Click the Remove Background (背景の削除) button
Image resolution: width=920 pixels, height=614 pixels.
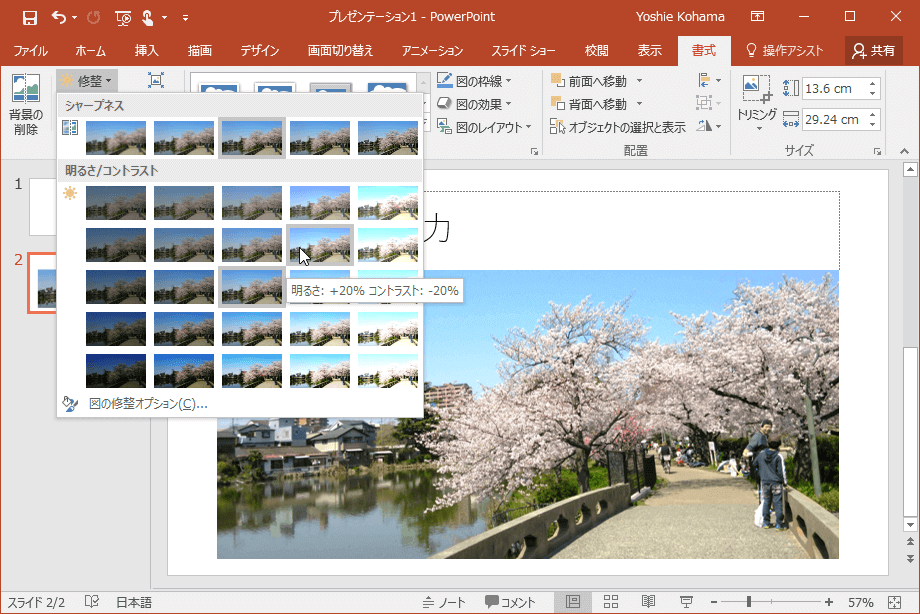coord(25,103)
